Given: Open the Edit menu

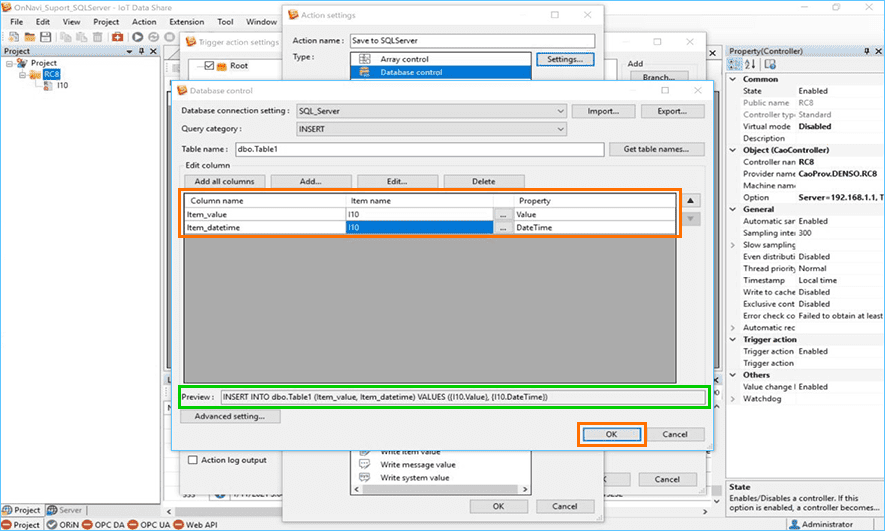Looking at the screenshot, I should click(43, 21).
